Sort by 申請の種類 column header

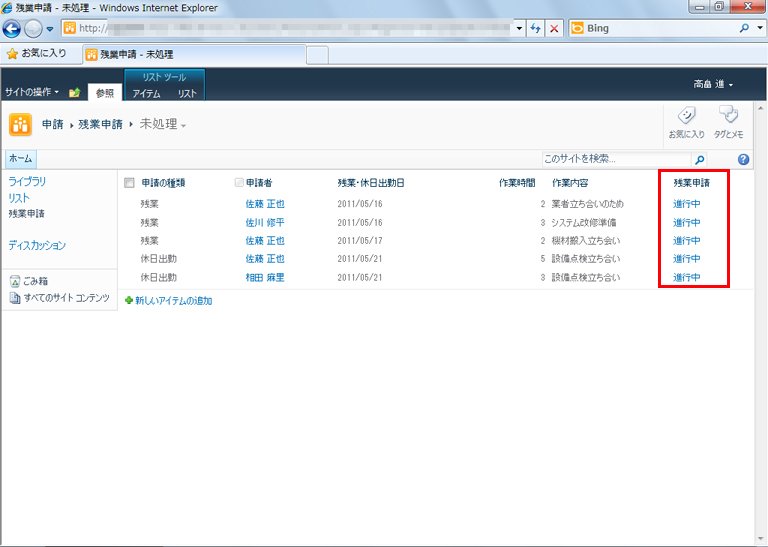click(x=163, y=183)
